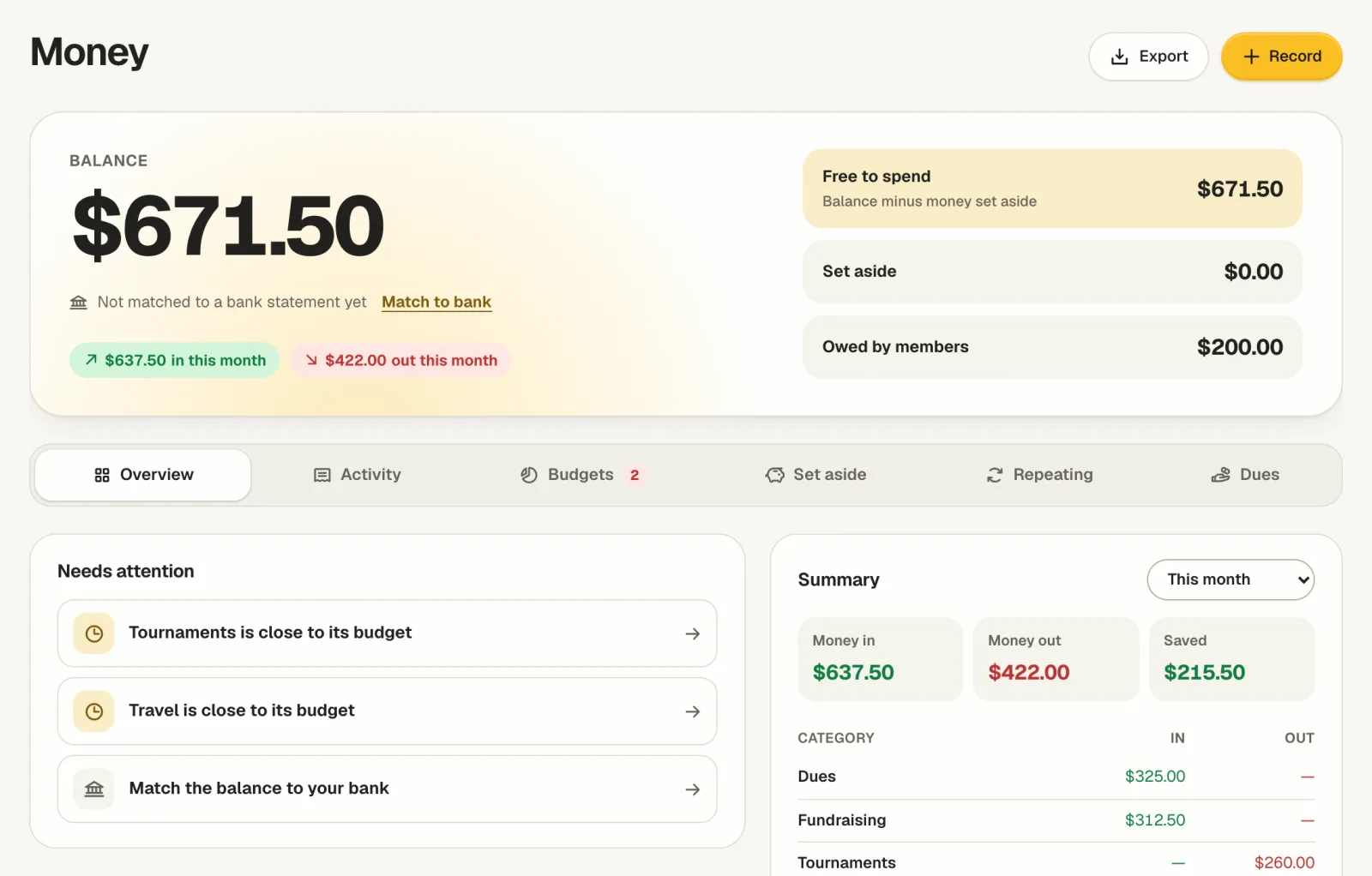Click the plus icon on Record
The image size is (1372, 876).
(1251, 57)
